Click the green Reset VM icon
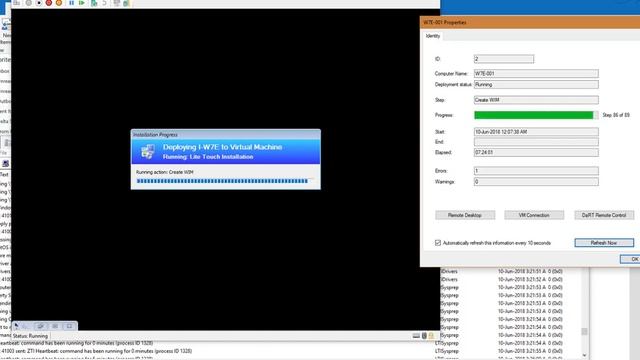The width and height of the screenshot is (640, 360). tap(82, 3)
